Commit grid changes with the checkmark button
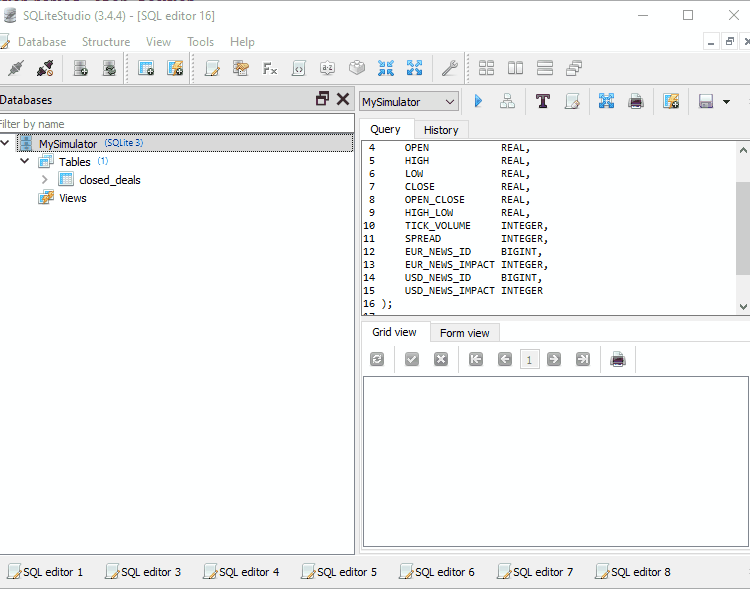Screen dimensions: 750x589 pos(412,359)
